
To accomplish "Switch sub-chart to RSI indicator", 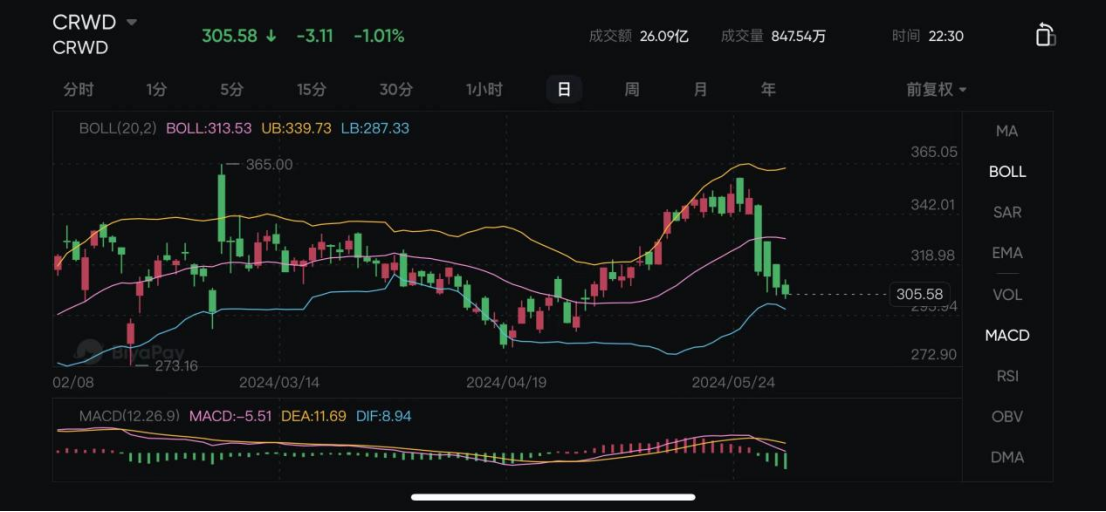I will [1007, 376].
